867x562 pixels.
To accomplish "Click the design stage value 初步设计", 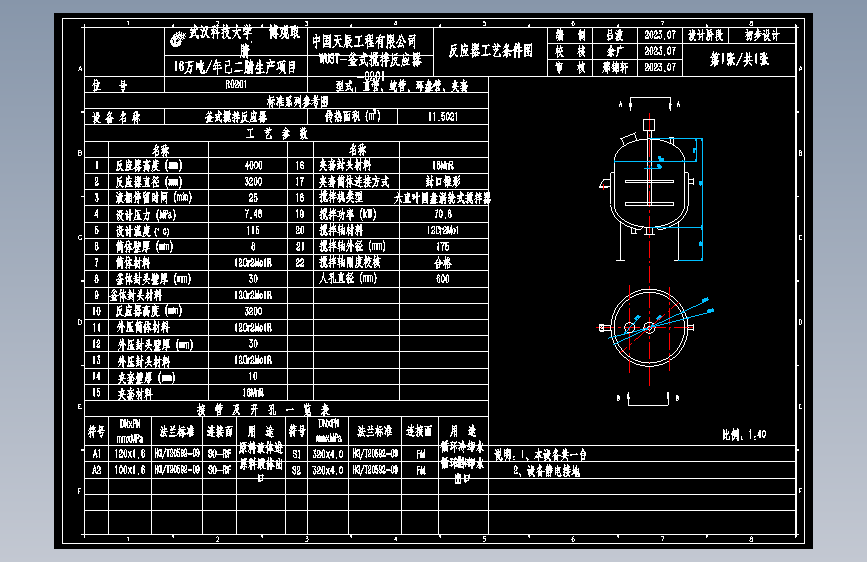I will (762, 35).
